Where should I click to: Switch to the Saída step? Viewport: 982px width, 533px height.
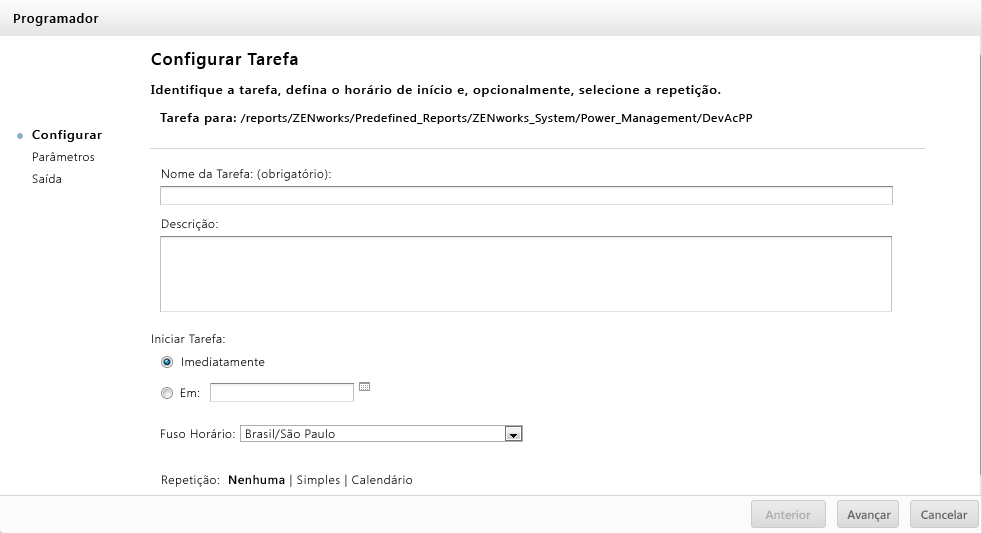point(47,179)
